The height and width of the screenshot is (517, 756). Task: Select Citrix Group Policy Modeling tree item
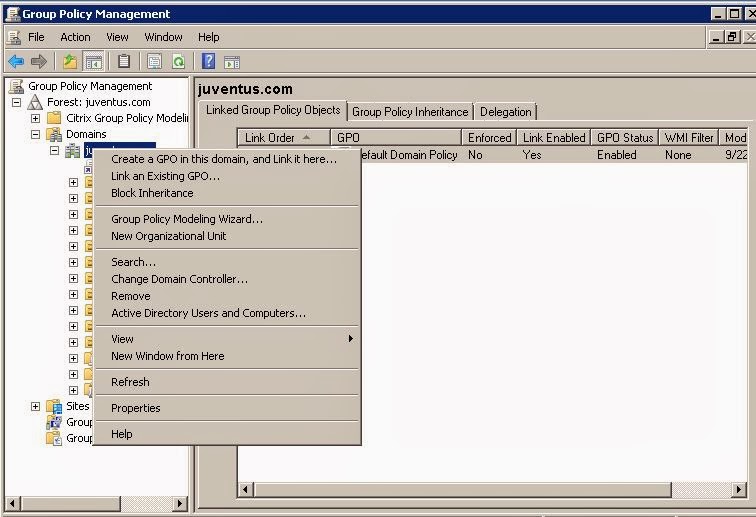point(127,118)
